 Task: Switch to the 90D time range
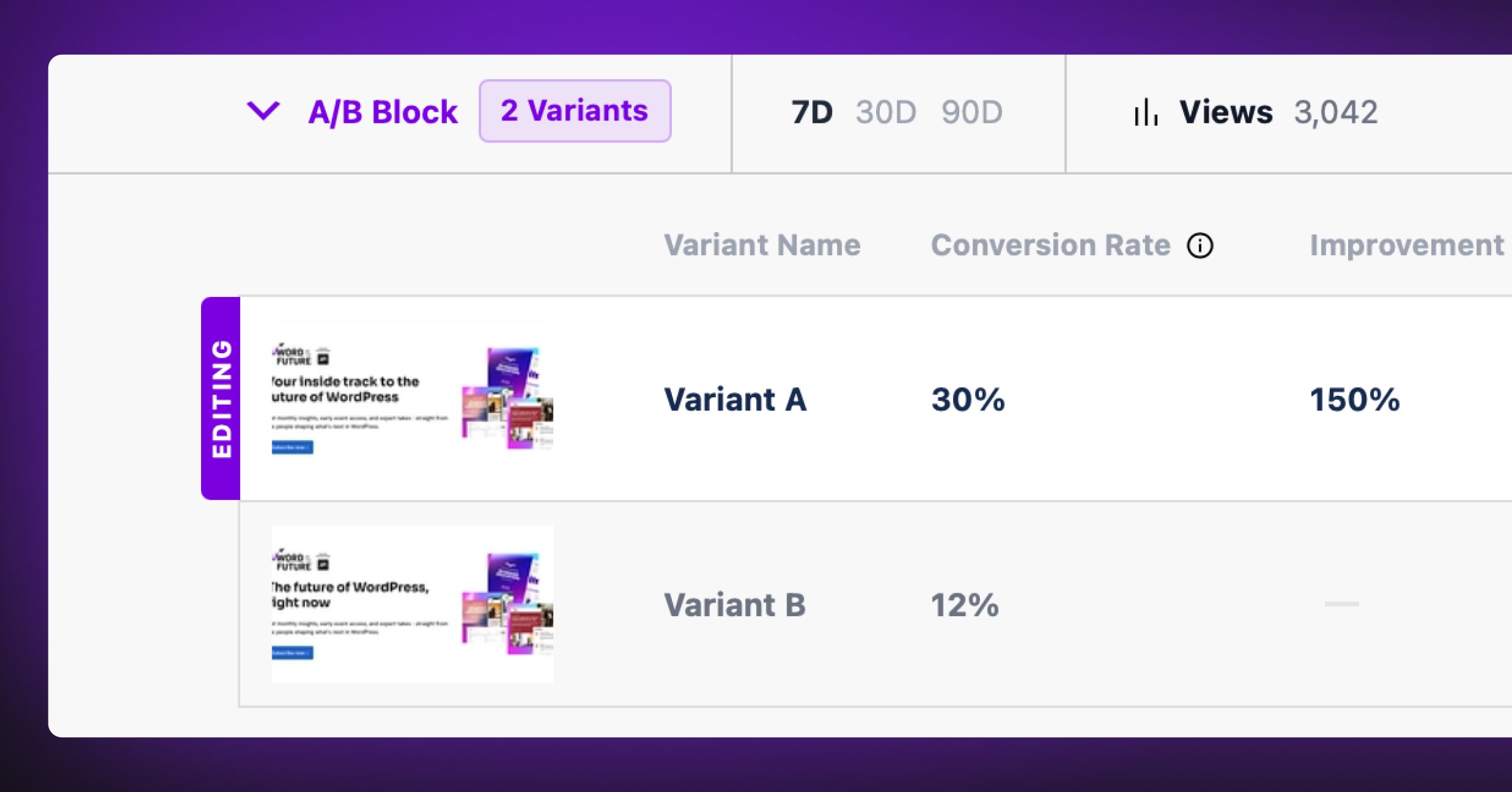coord(971,112)
